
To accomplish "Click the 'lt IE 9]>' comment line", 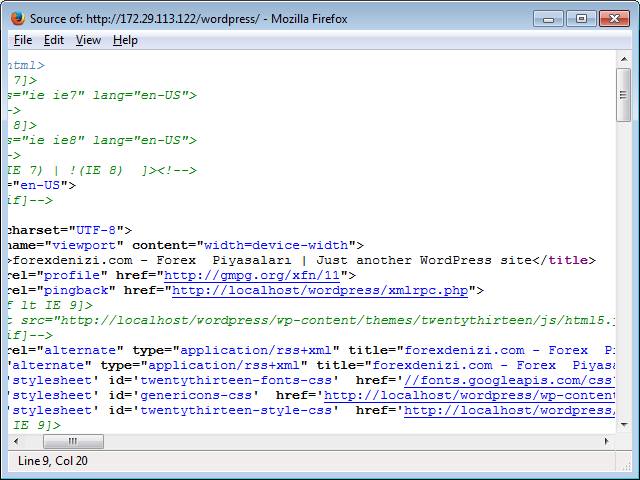I will (51, 305).
